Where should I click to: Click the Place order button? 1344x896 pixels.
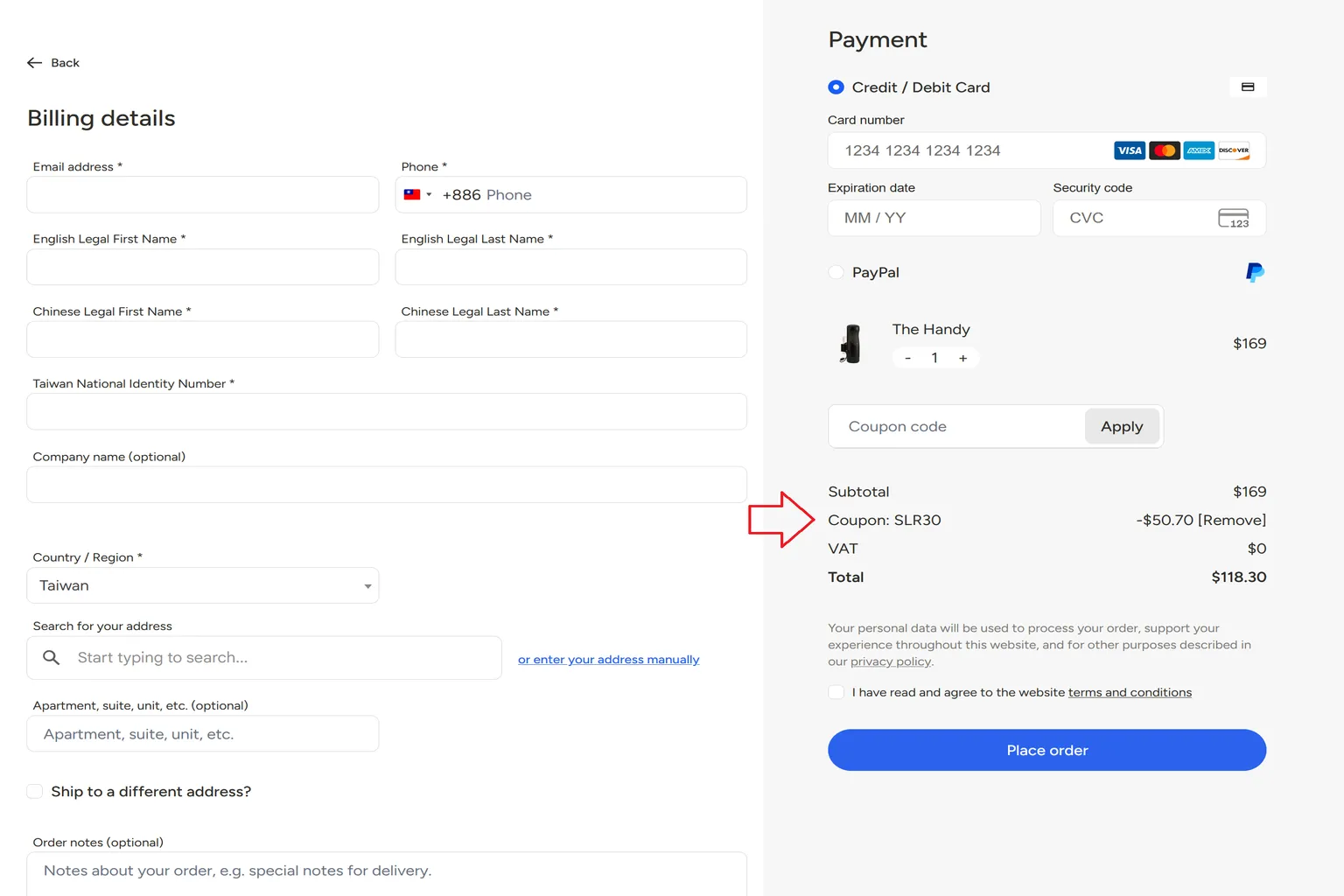pyautogui.click(x=1046, y=750)
